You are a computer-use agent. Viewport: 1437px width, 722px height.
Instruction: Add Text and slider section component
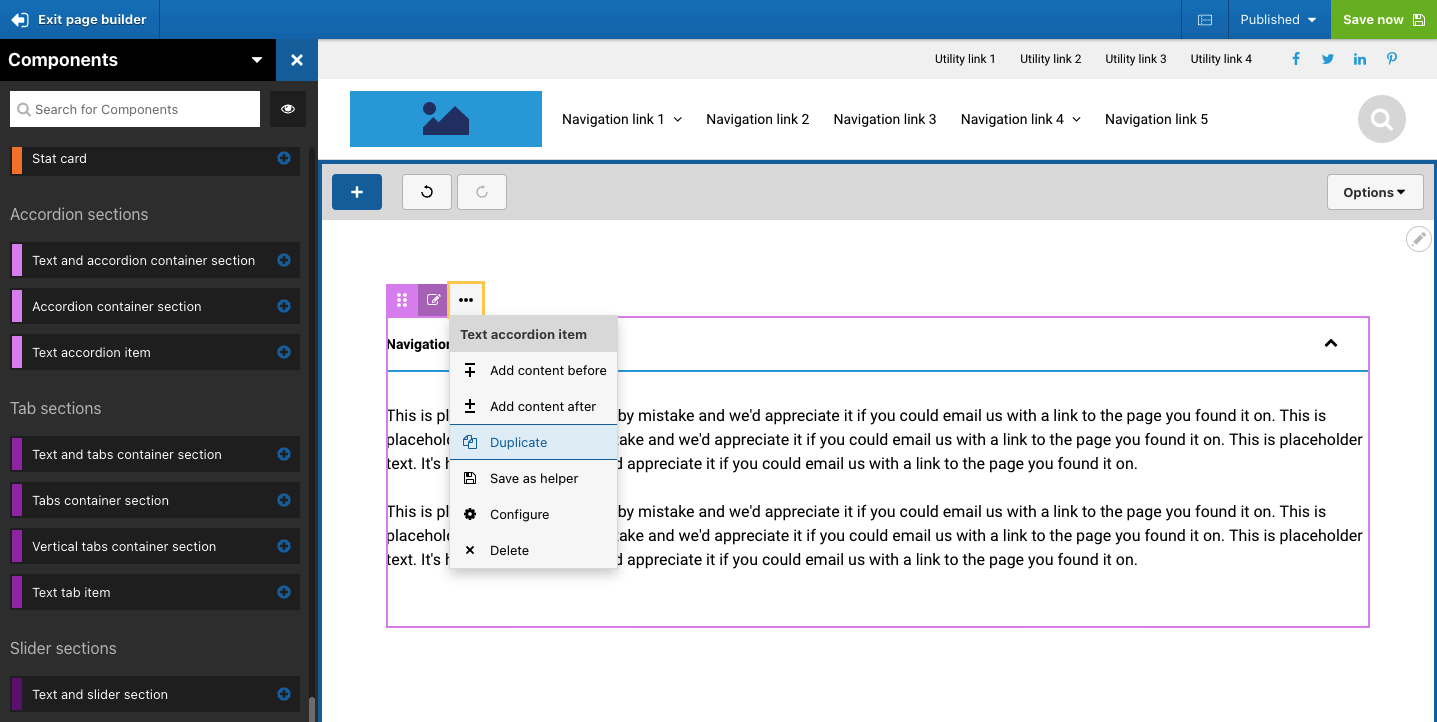click(x=284, y=694)
